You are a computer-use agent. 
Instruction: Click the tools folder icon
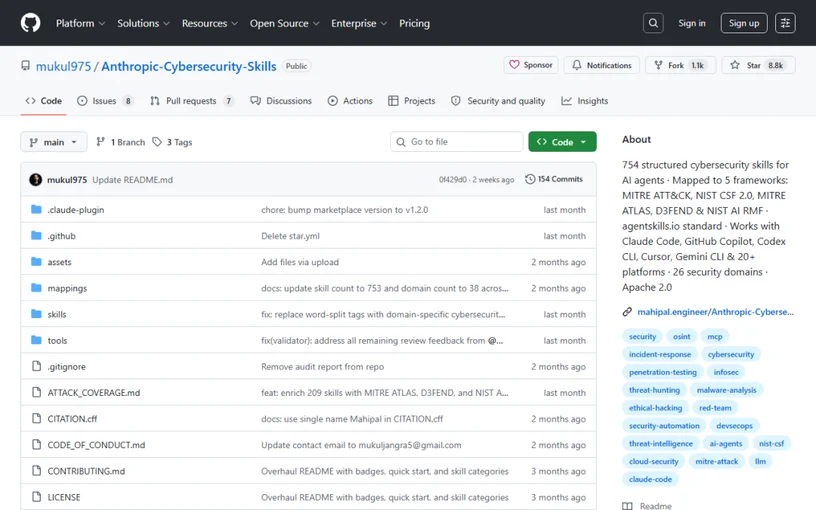tap(36, 340)
